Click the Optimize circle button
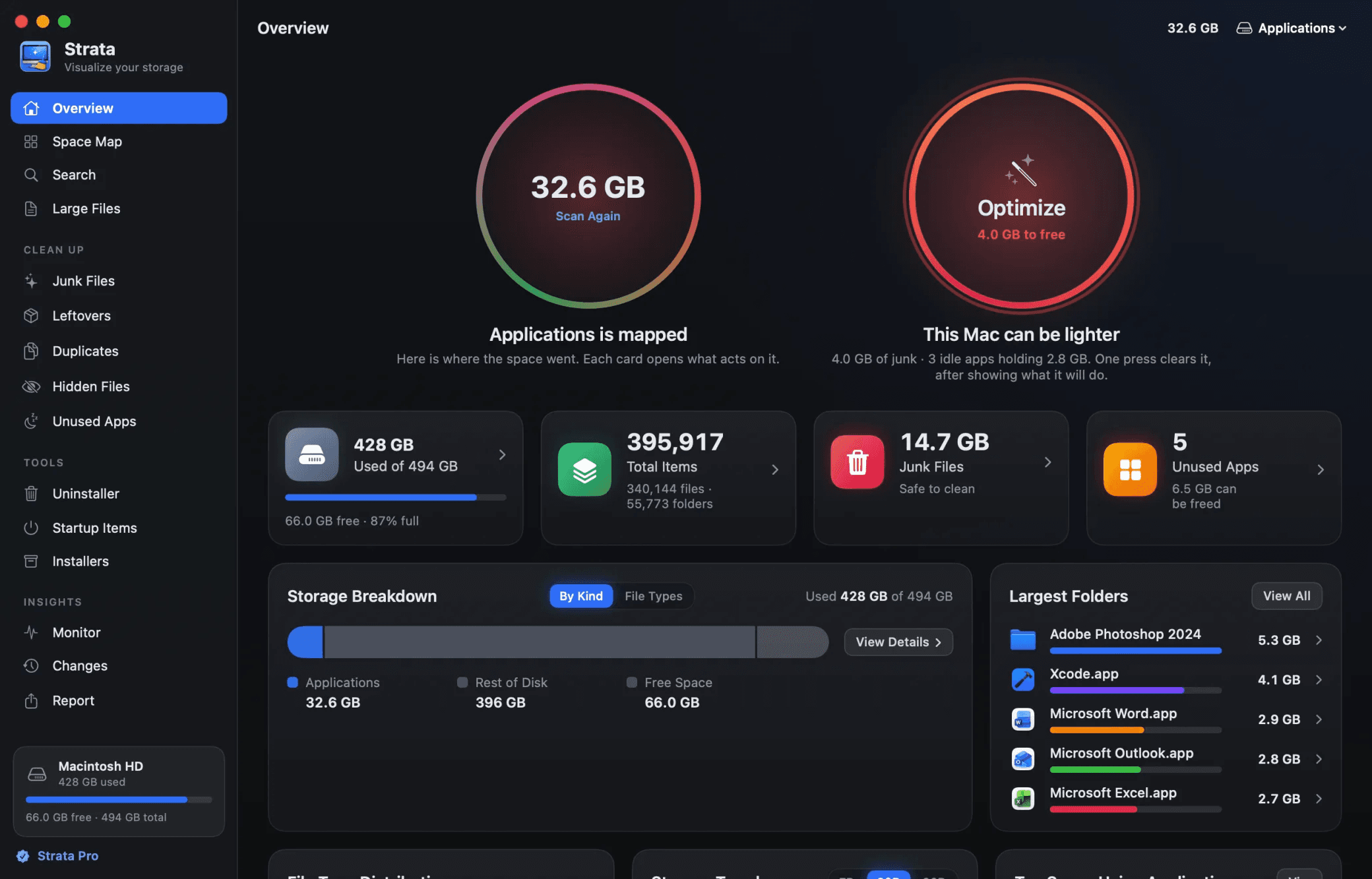This screenshot has width=1372, height=879. pos(1021,196)
